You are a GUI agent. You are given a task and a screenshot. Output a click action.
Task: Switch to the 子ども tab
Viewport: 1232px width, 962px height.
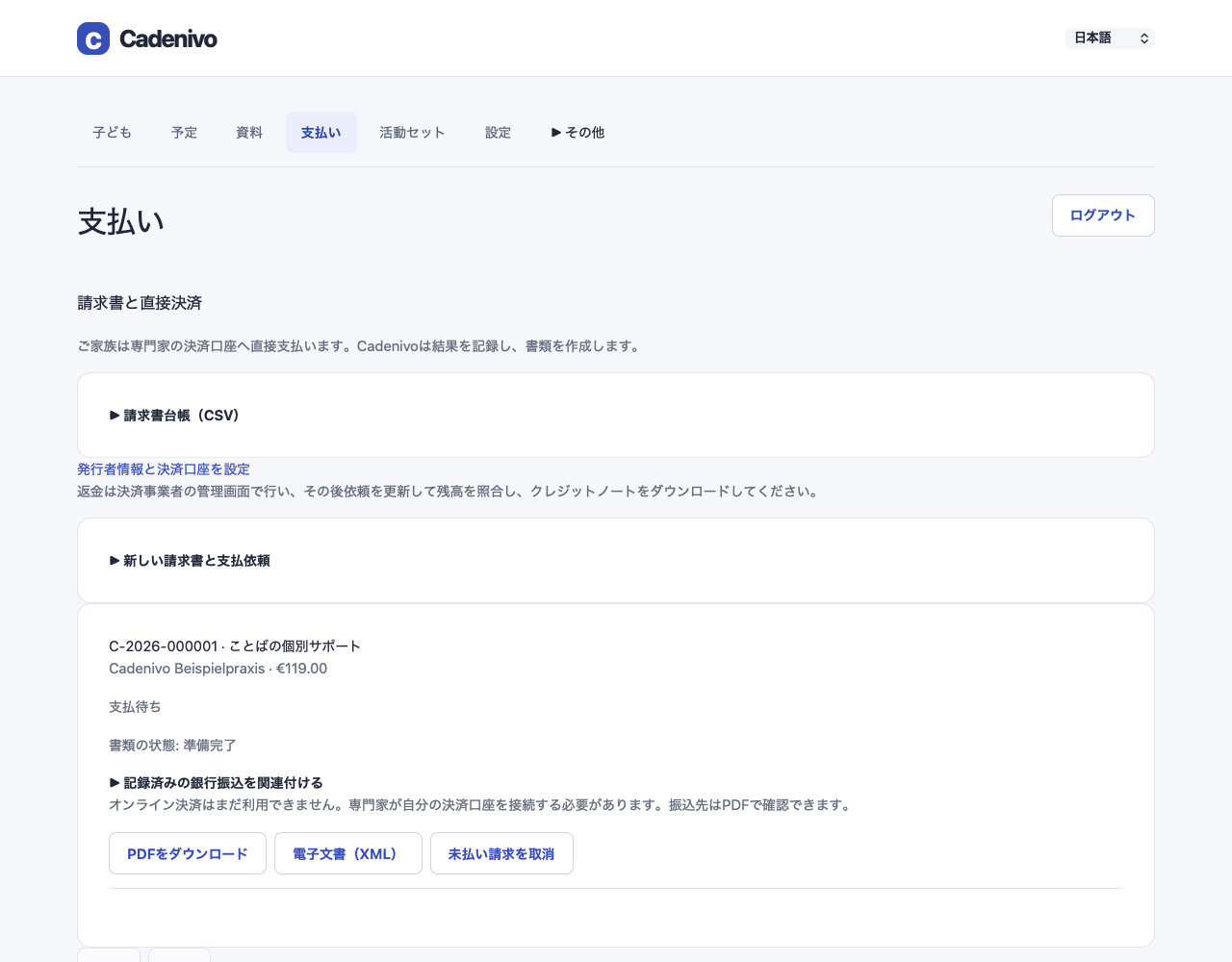pos(112,133)
